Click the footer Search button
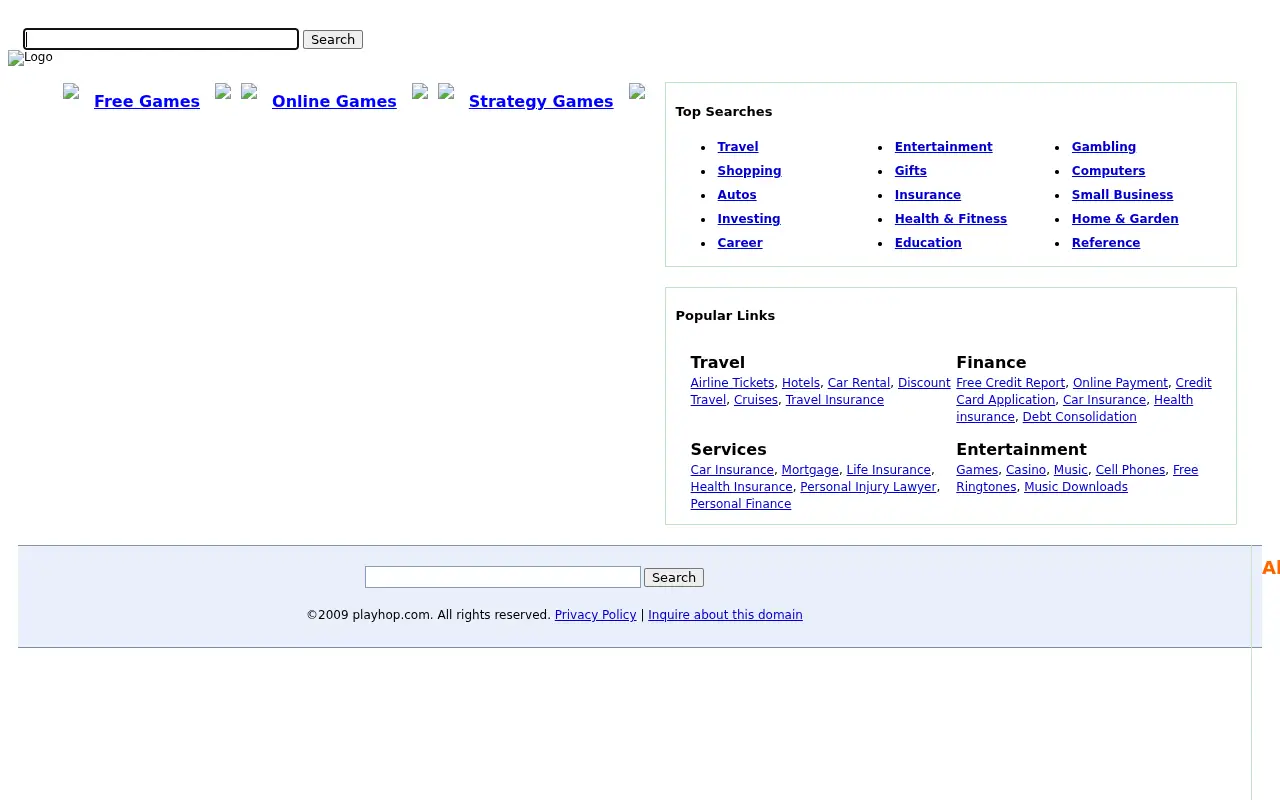1280x800 pixels. (674, 578)
